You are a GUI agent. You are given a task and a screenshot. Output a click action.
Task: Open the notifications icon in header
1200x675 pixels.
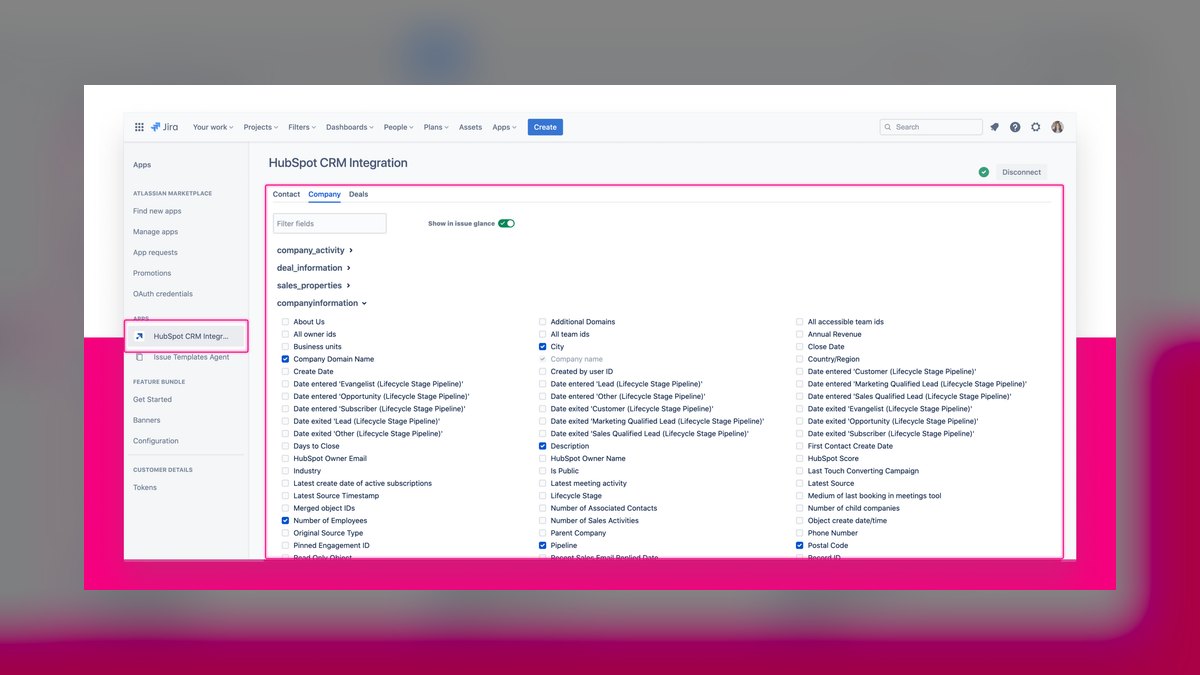tap(994, 127)
